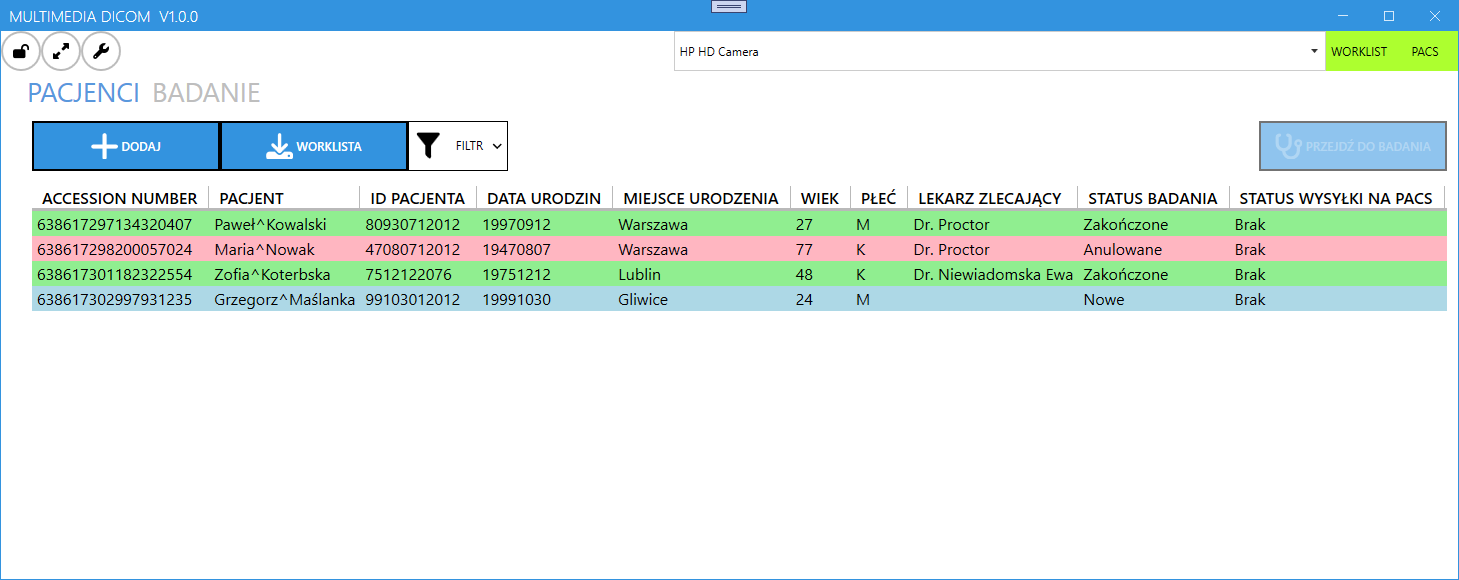Select the PACJENCI tab

pos(83,93)
